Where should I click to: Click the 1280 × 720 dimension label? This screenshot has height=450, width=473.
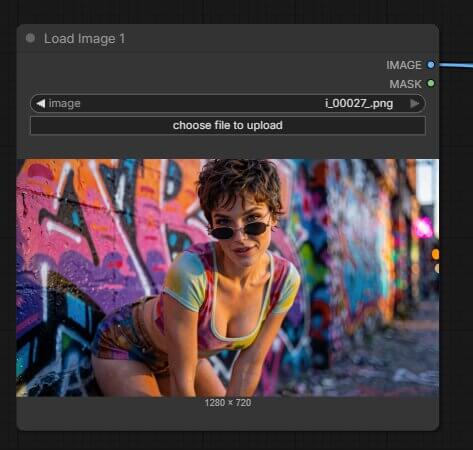click(228, 403)
